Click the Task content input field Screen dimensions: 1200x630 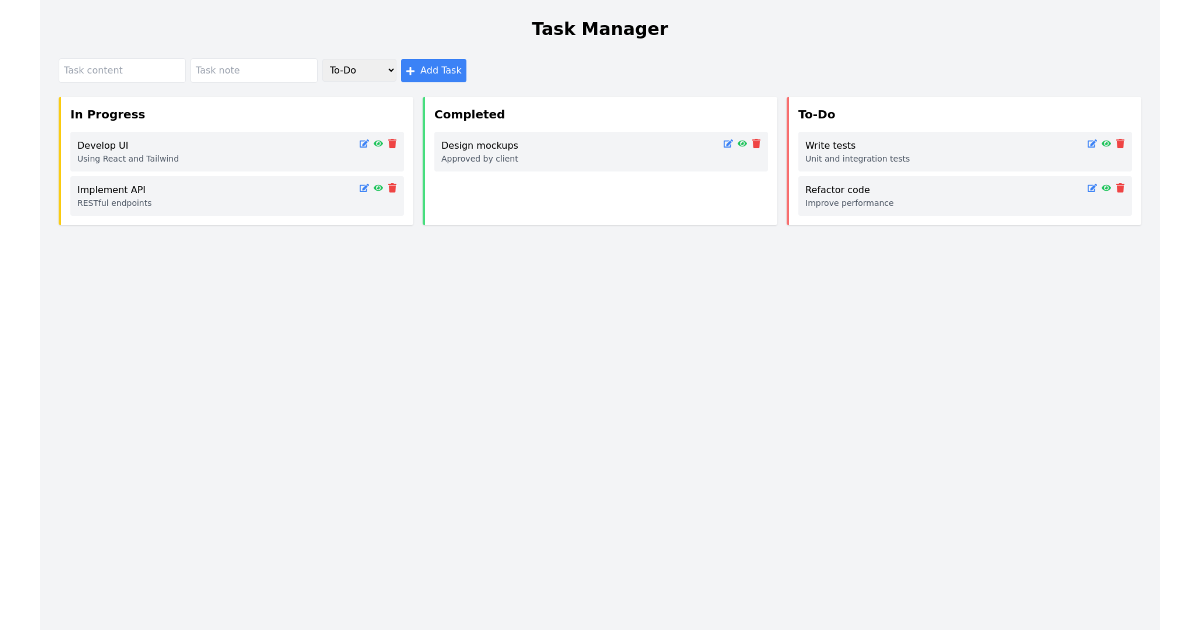(121, 70)
